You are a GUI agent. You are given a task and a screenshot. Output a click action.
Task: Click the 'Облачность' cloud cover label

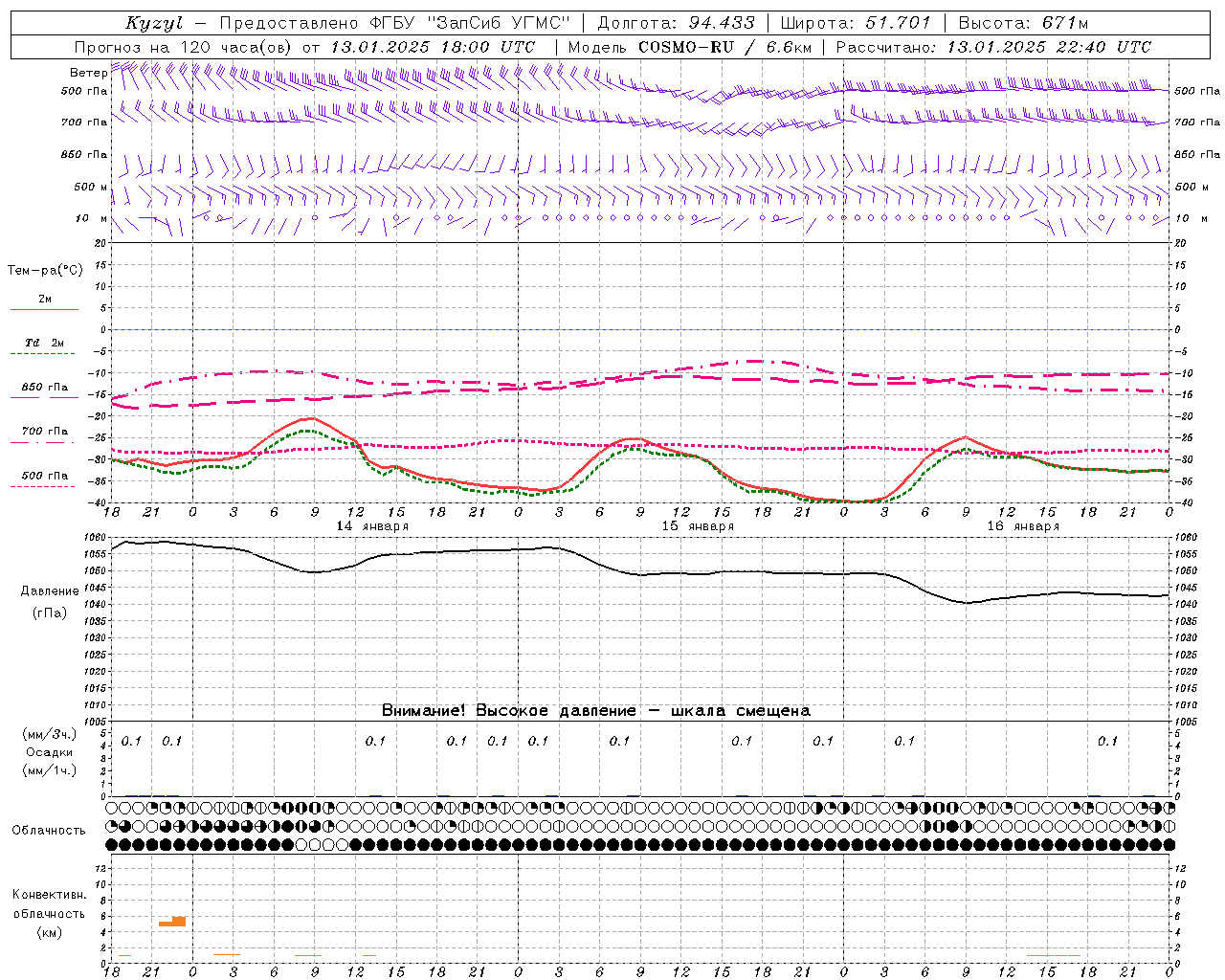pyautogui.click(x=49, y=831)
